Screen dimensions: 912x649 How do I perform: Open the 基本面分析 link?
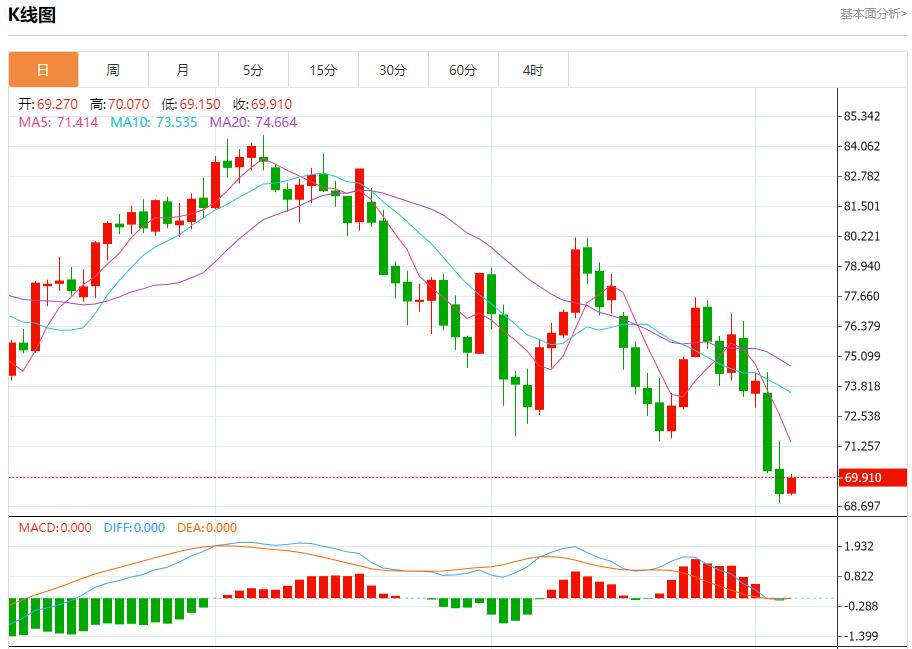click(x=873, y=14)
